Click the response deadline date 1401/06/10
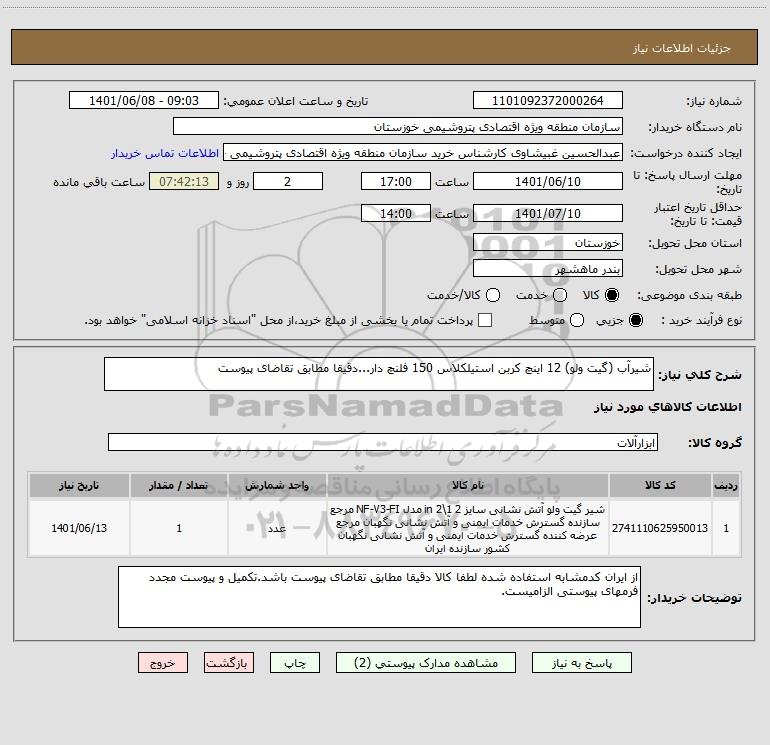This screenshot has width=770, height=745. click(x=548, y=181)
